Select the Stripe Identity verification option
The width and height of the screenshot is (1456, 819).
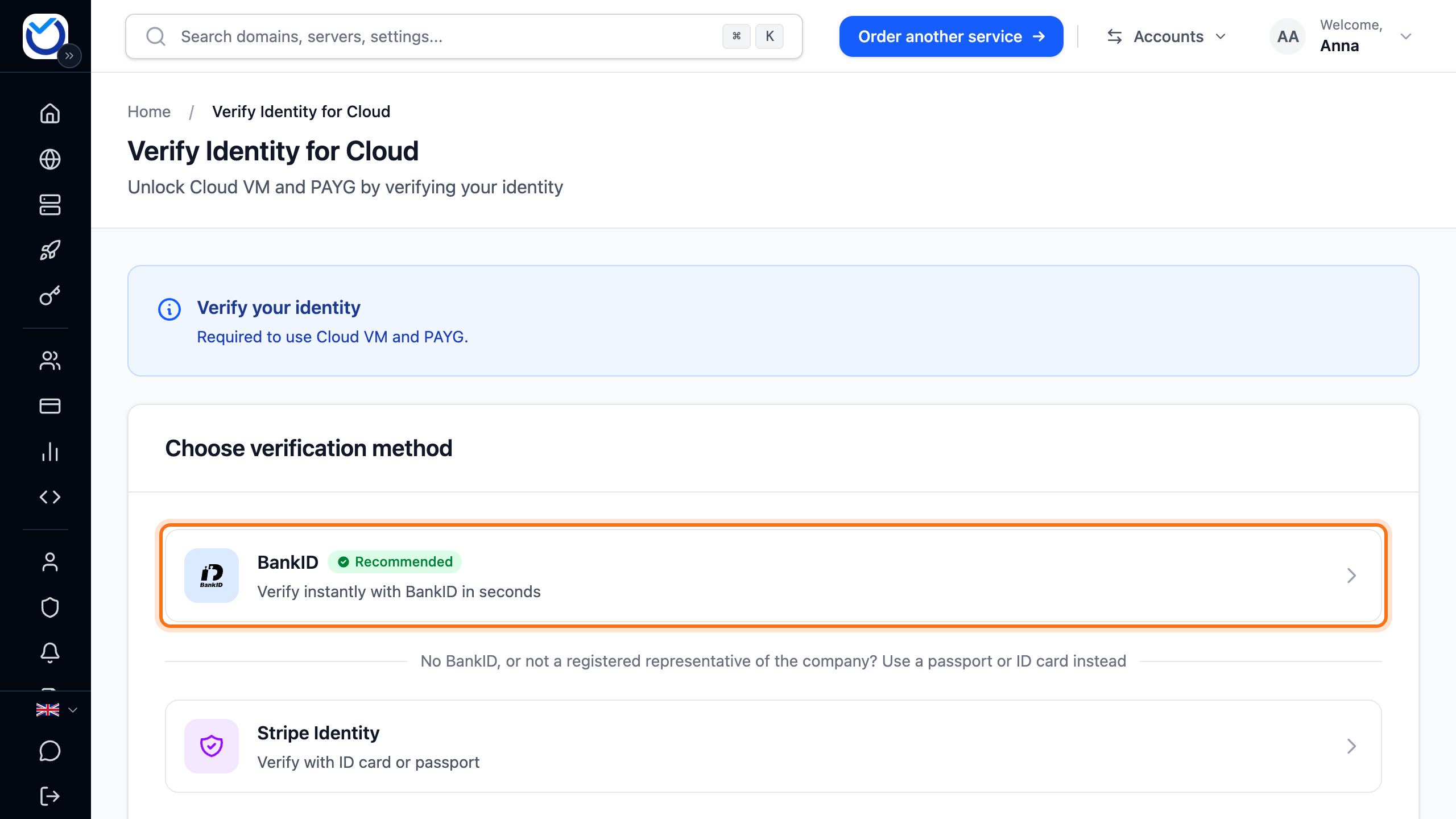[x=773, y=746]
